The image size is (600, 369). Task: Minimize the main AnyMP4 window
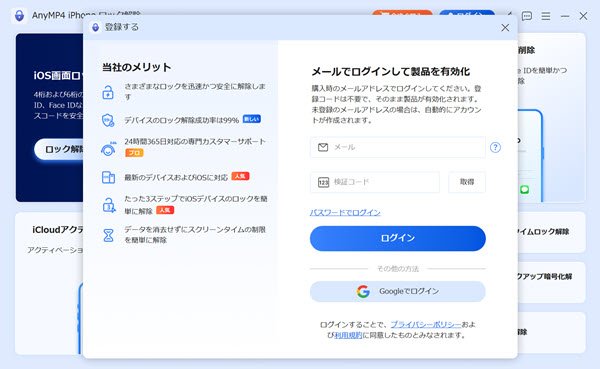pos(565,16)
